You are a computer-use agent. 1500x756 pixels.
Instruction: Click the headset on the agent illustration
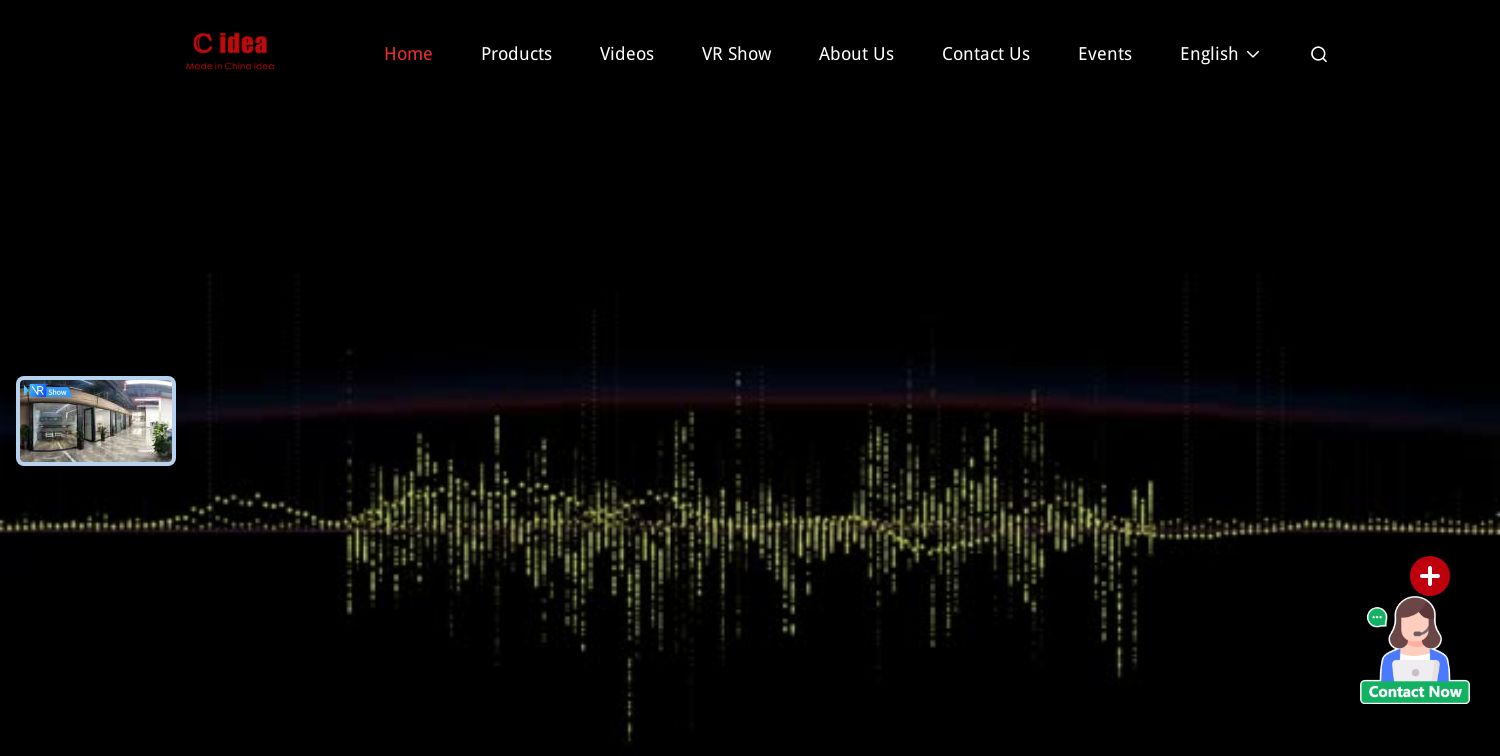click(x=1421, y=633)
